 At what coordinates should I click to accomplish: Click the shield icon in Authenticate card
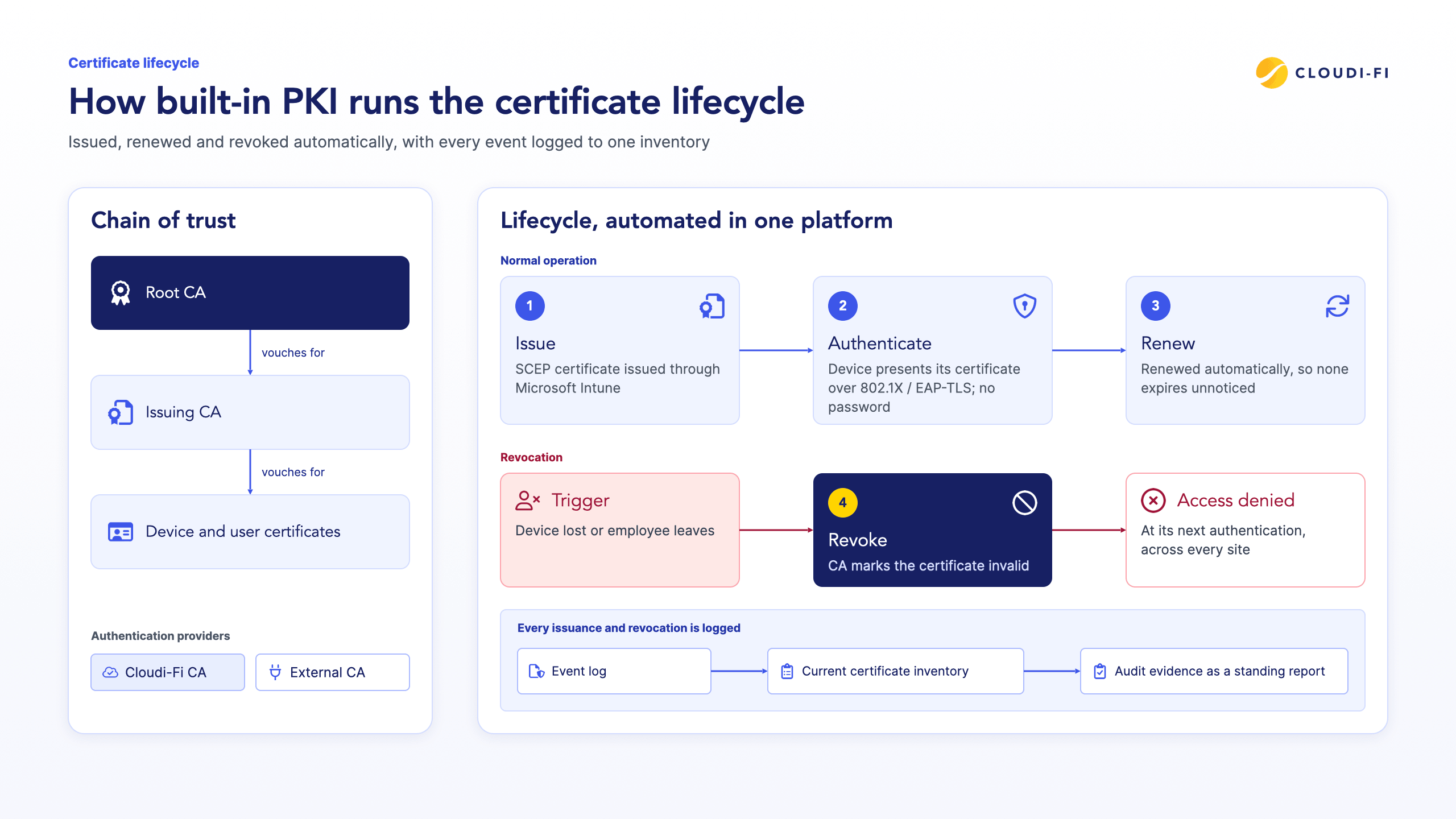[x=1025, y=306]
